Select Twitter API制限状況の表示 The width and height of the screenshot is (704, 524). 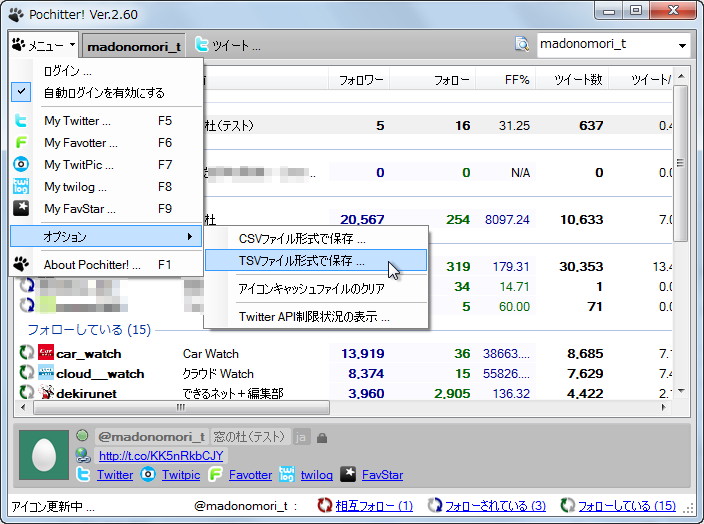pos(316,317)
